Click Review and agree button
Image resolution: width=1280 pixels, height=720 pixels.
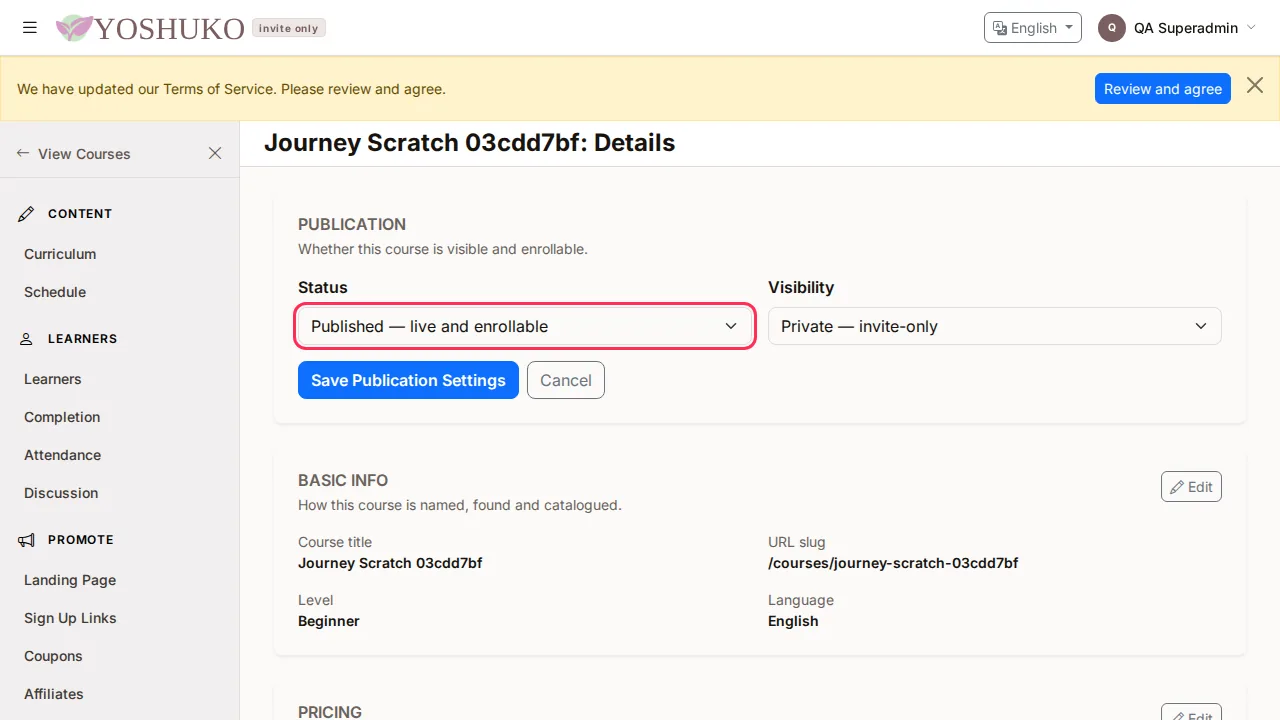pos(1163,88)
